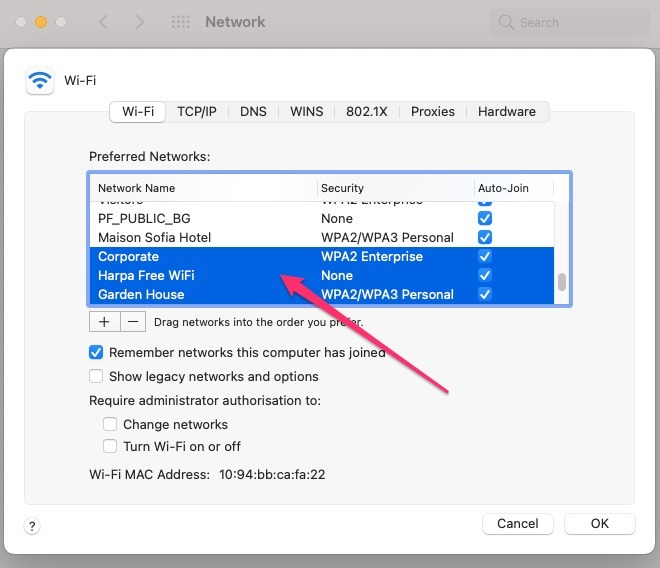The width and height of the screenshot is (660, 568).
Task: Open the WINS tab
Action: pyautogui.click(x=306, y=112)
